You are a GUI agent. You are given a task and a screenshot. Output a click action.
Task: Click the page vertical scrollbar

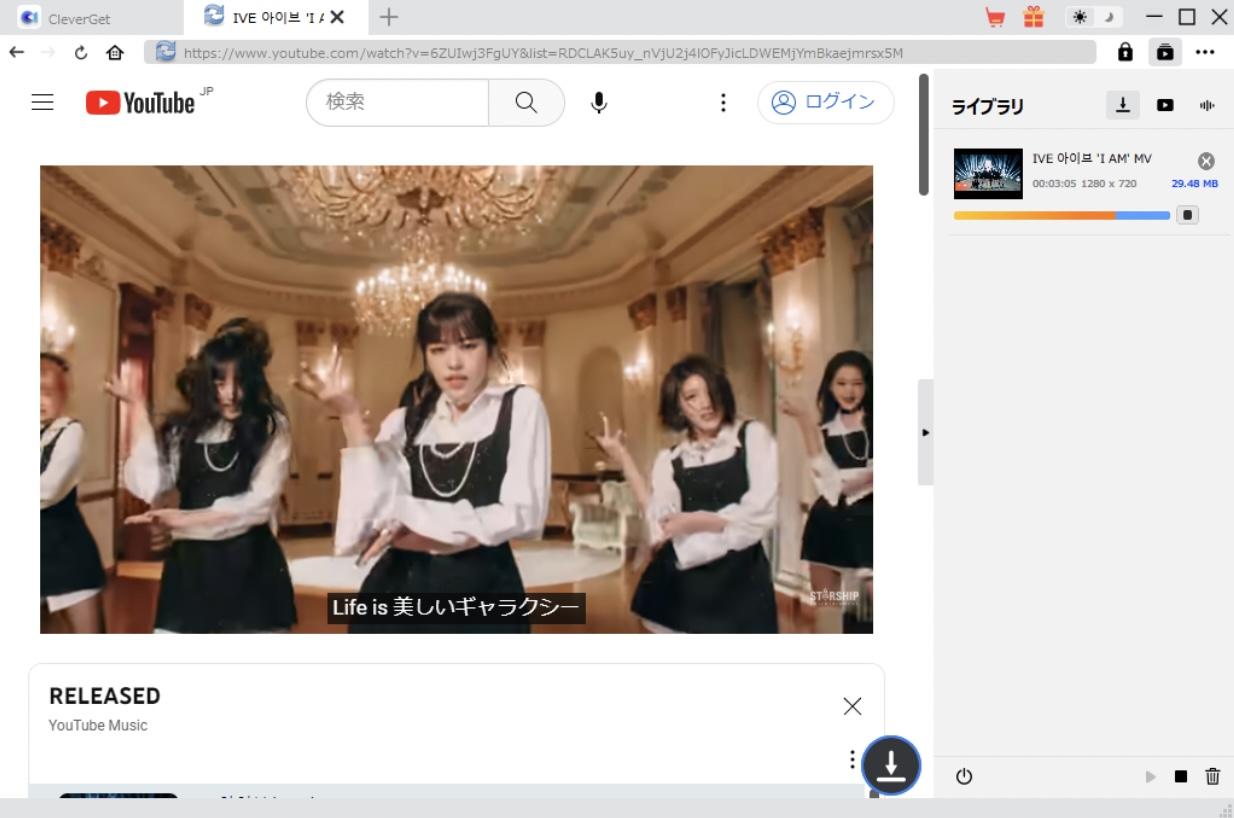923,135
